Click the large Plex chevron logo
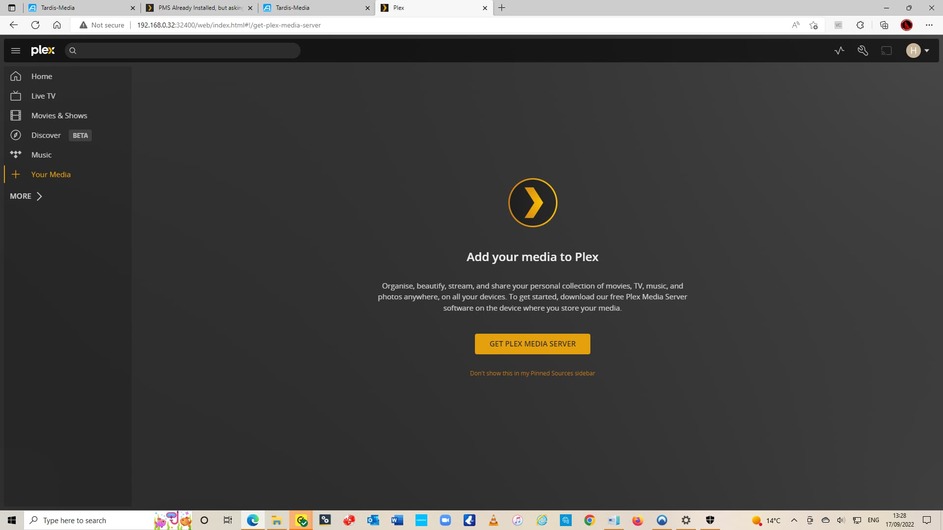This screenshot has width=943, height=530. click(532, 203)
